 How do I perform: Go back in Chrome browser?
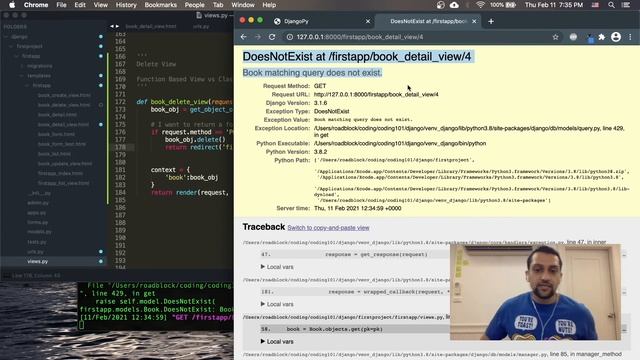(244, 37)
